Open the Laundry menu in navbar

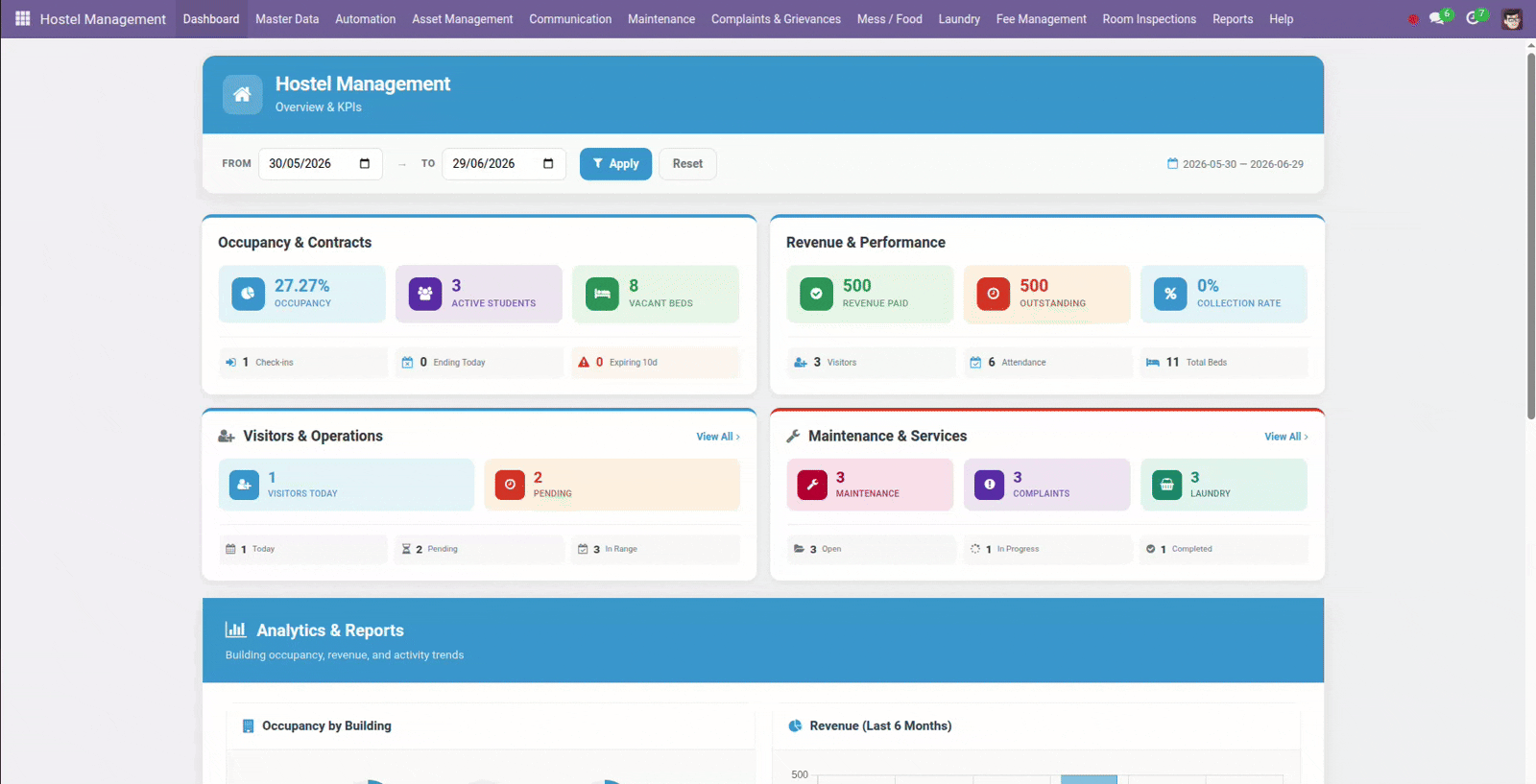pyautogui.click(x=959, y=19)
